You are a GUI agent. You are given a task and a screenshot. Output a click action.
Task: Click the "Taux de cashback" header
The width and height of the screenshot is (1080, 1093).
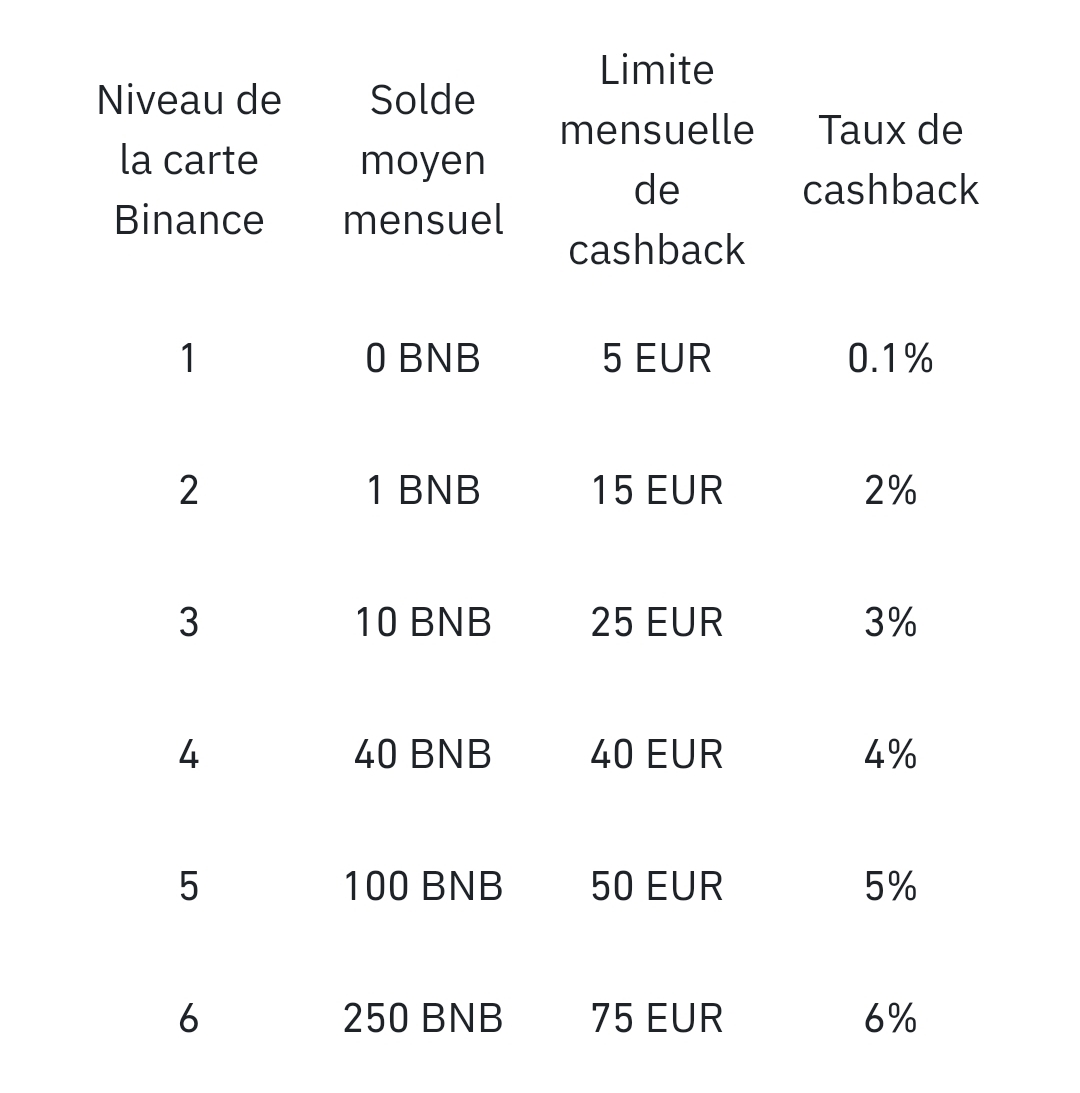(890, 160)
